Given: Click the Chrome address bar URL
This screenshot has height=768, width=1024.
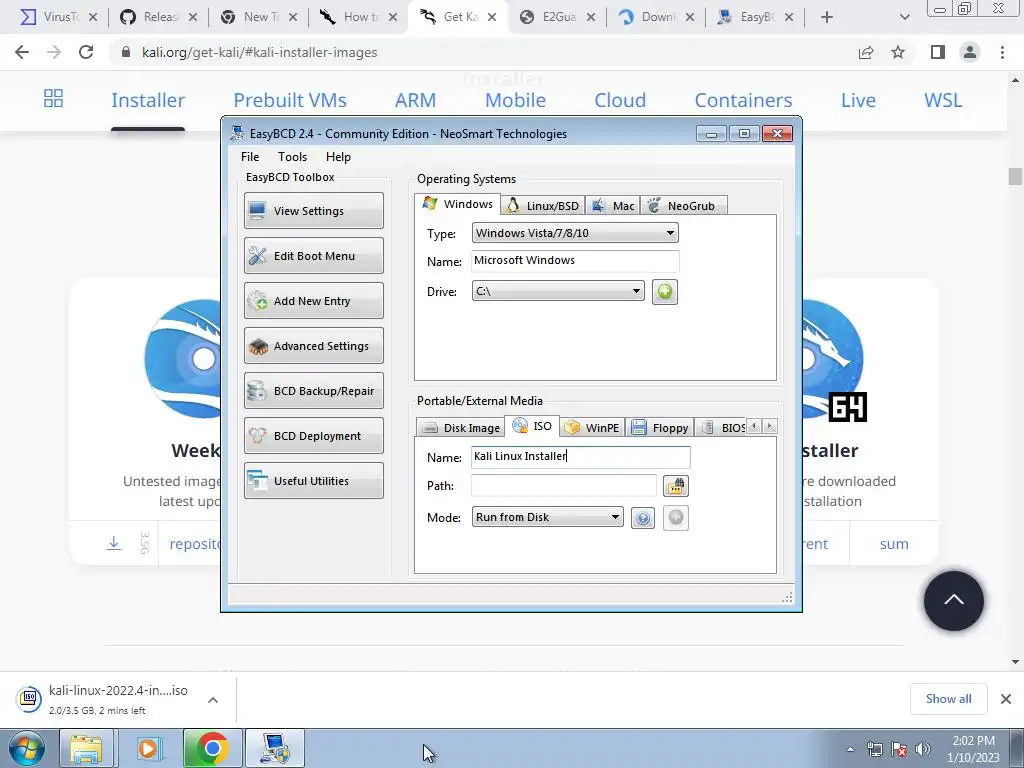Looking at the screenshot, I should tap(259, 52).
